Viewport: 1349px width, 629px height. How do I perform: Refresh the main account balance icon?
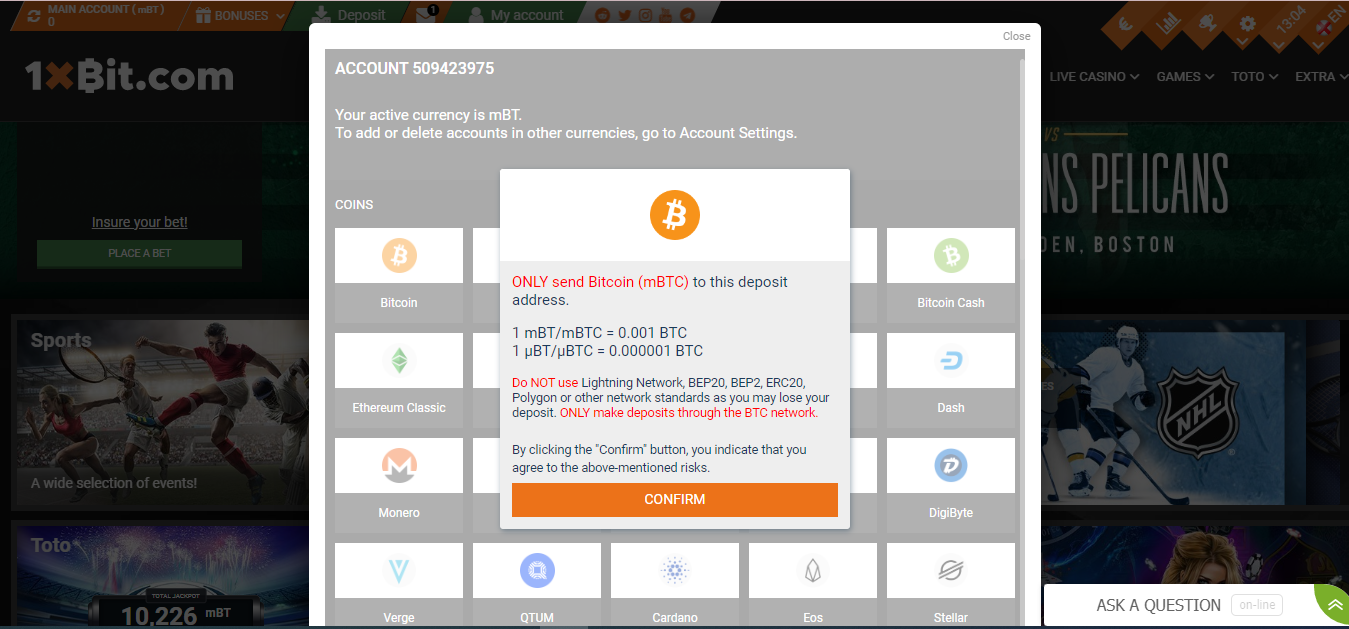point(35,16)
